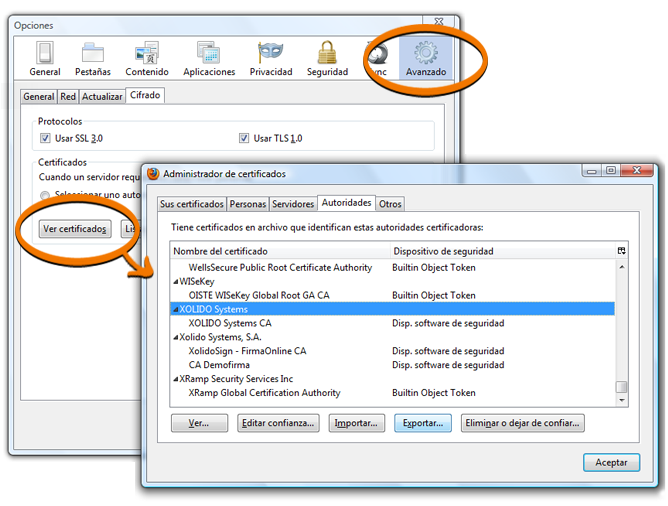
Task: Select CA Demofirma certificate row
Action: click(x=392, y=365)
